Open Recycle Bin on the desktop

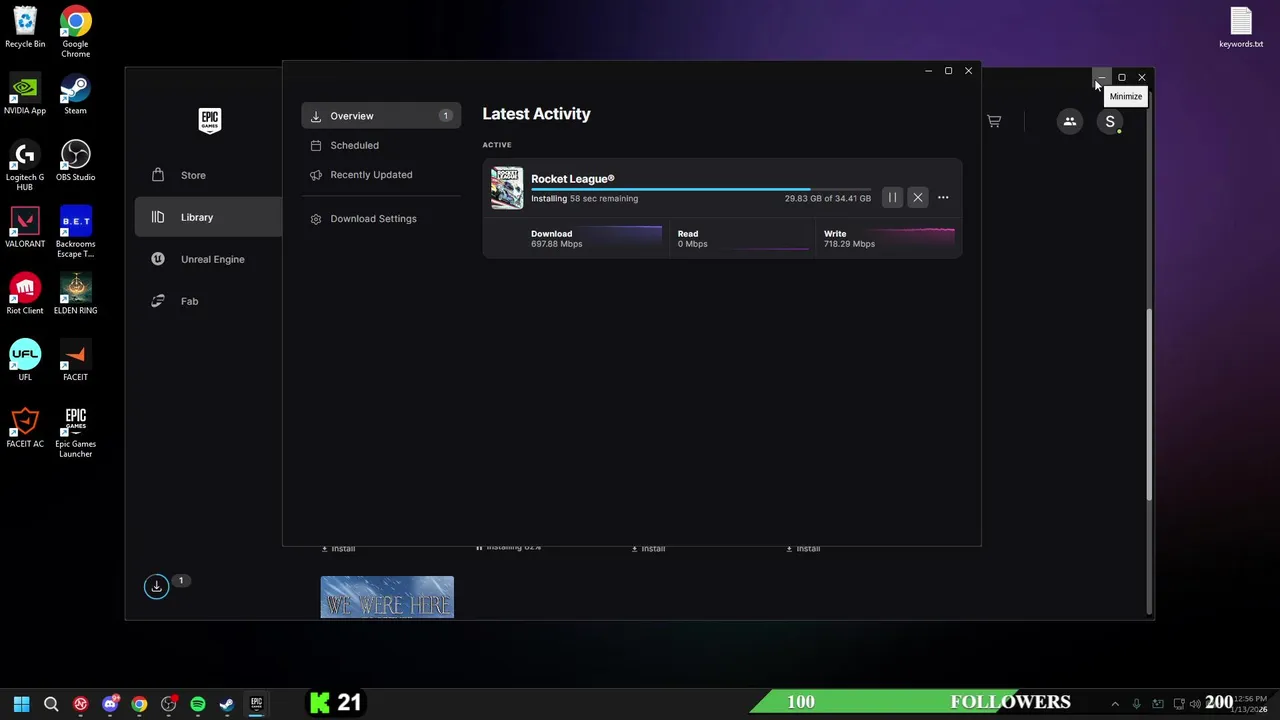[x=25, y=28]
